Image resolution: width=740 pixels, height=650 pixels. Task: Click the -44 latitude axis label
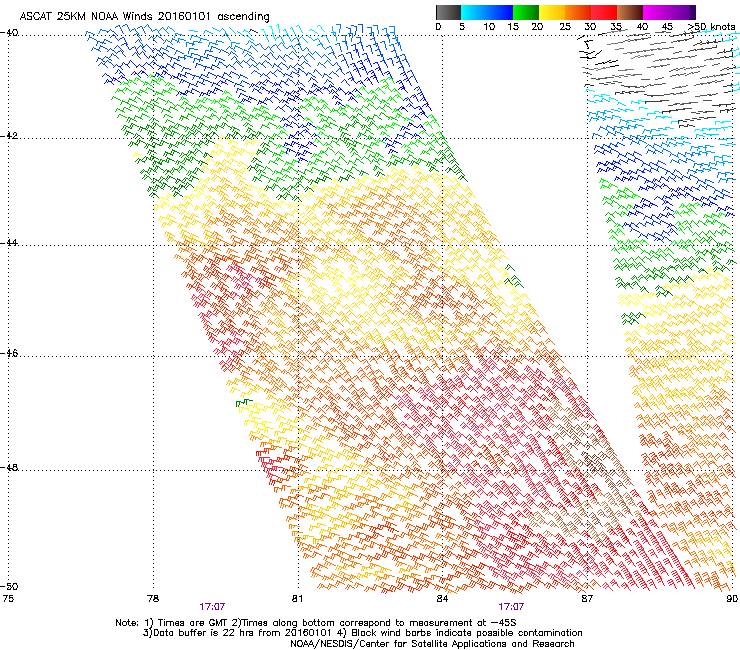(9, 243)
